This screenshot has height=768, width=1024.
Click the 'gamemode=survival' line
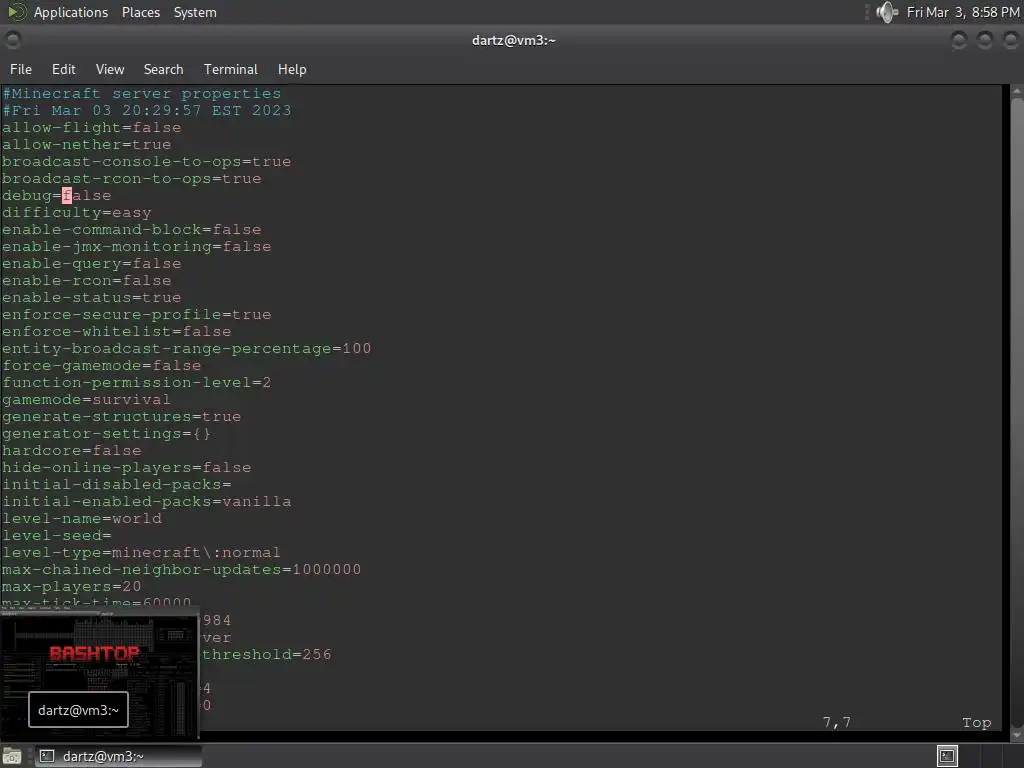[x=86, y=399]
